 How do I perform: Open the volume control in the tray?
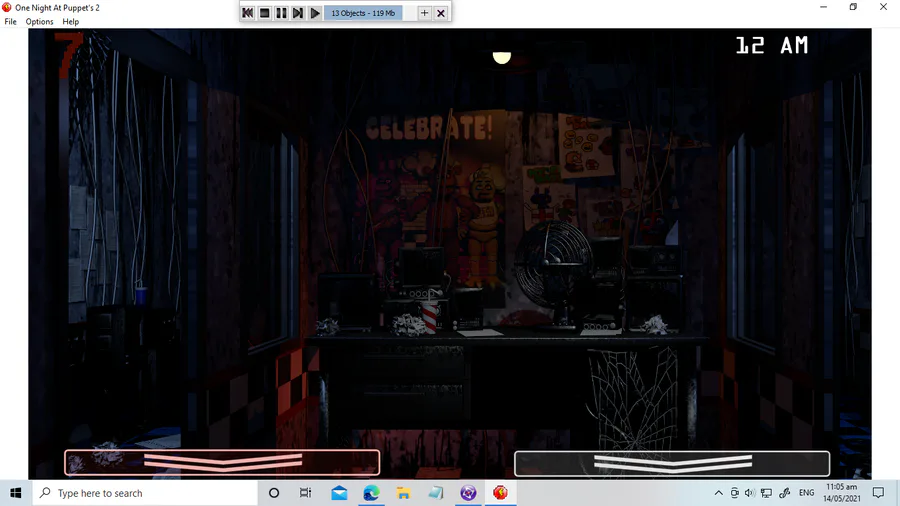750,493
